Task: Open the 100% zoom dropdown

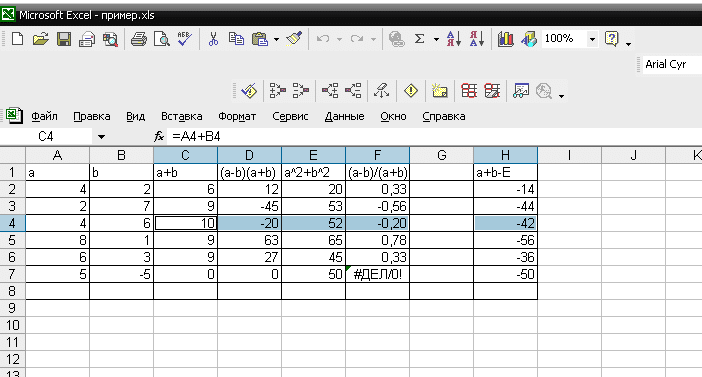Action: [592, 39]
